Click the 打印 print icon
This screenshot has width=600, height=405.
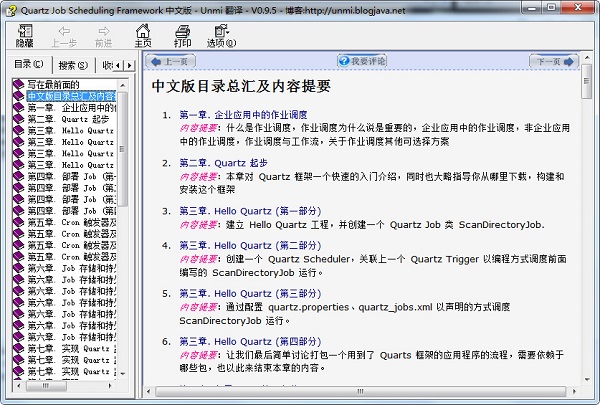[183, 36]
